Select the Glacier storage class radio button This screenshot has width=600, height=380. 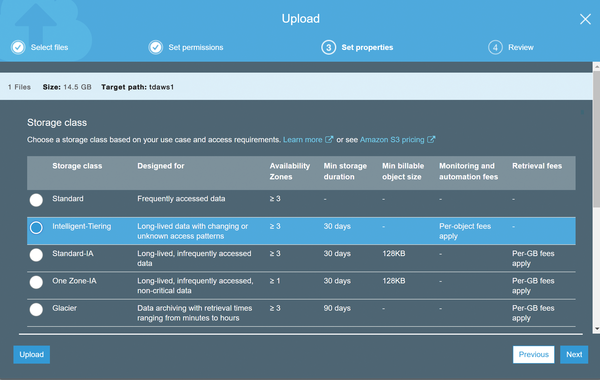pyautogui.click(x=36, y=310)
